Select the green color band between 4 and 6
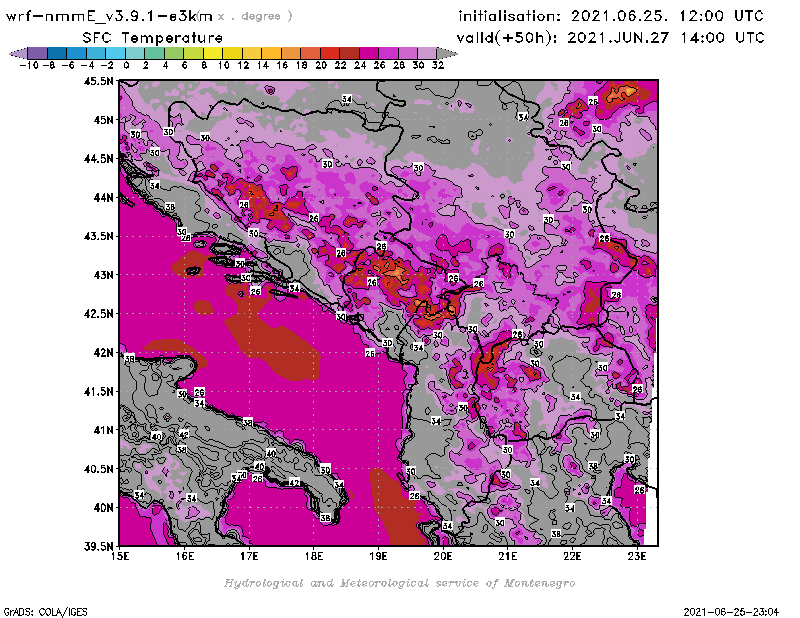Viewport: 800px width, 618px height. click(x=175, y=53)
